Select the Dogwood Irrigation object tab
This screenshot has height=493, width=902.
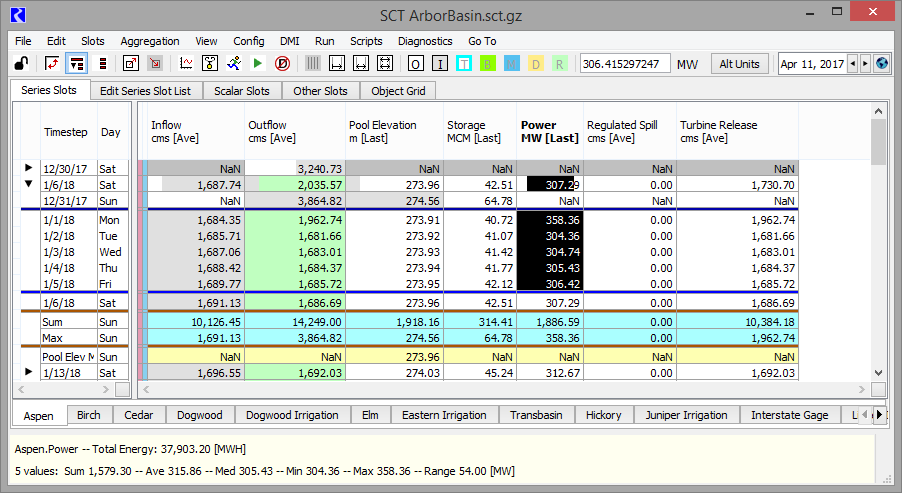pyautogui.click(x=292, y=415)
